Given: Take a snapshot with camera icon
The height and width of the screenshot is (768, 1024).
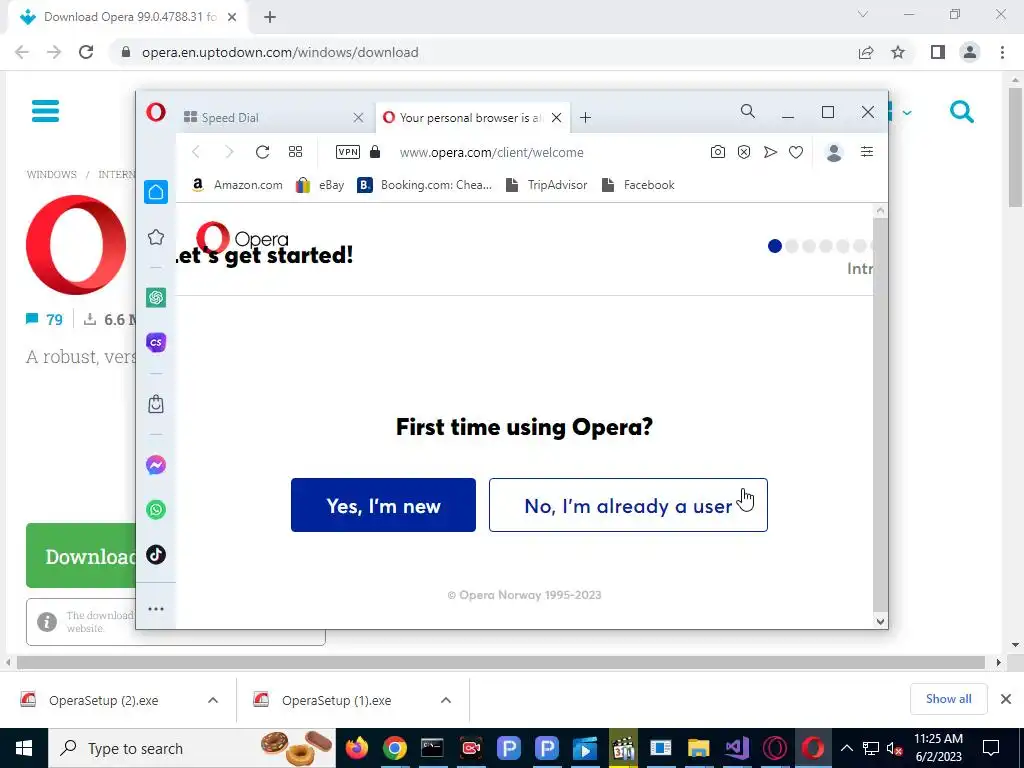Looking at the screenshot, I should tap(718, 152).
